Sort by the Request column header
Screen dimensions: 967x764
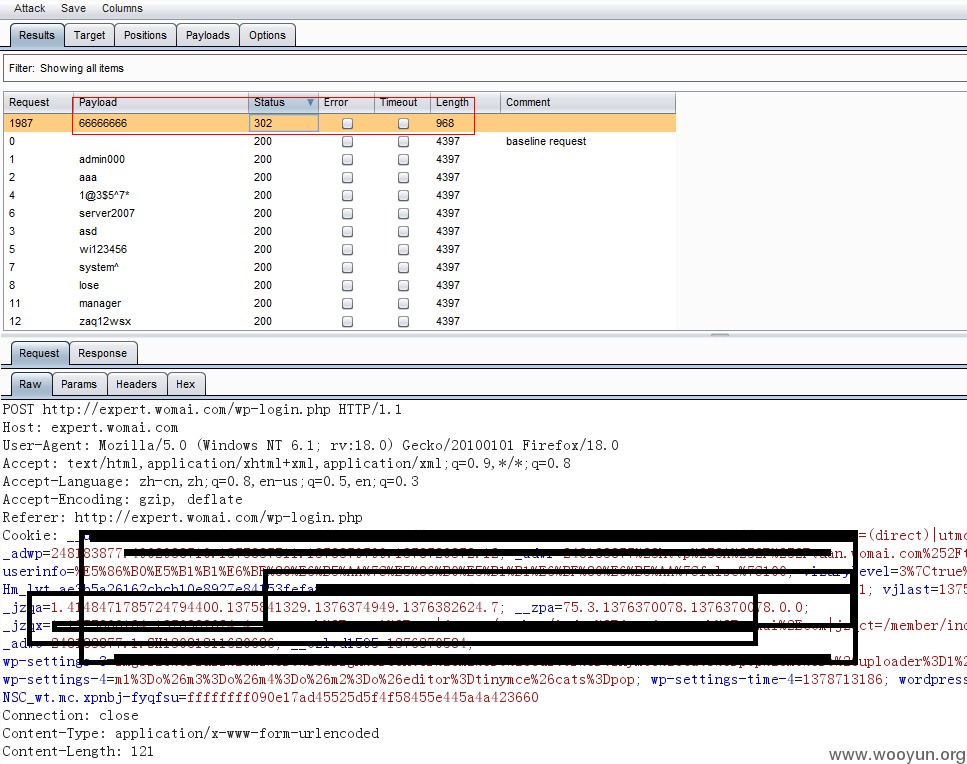click(38, 102)
